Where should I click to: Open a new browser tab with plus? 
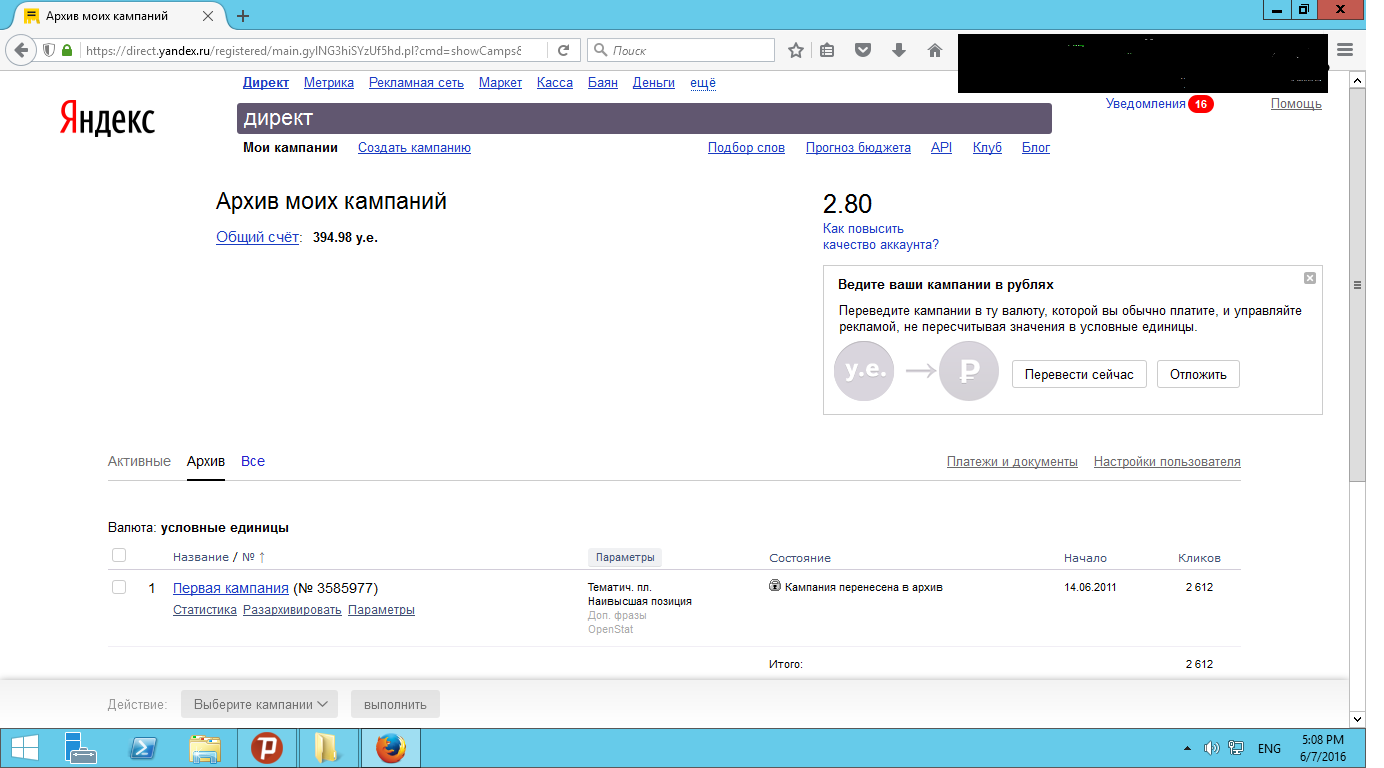tap(243, 16)
